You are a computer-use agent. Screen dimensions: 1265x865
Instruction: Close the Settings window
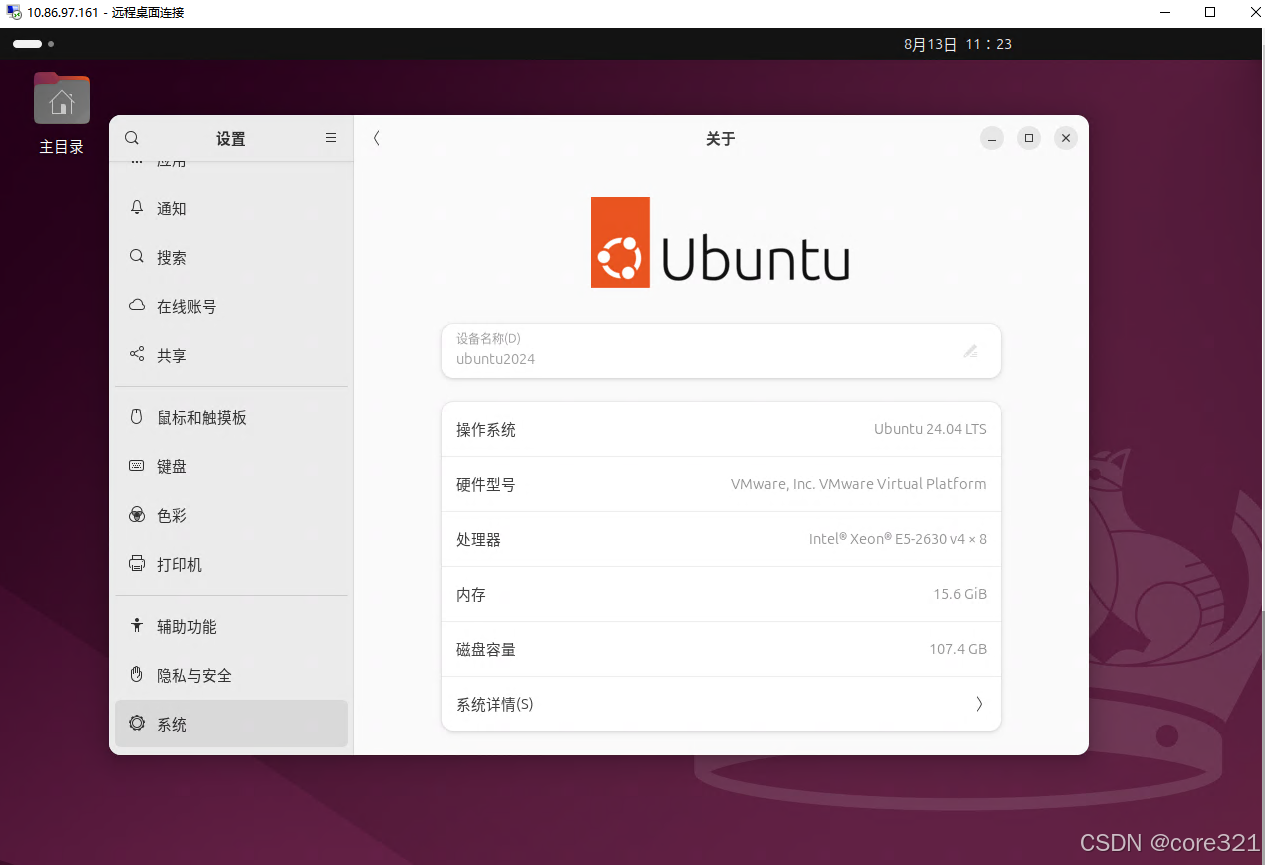tap(1066, 138)
